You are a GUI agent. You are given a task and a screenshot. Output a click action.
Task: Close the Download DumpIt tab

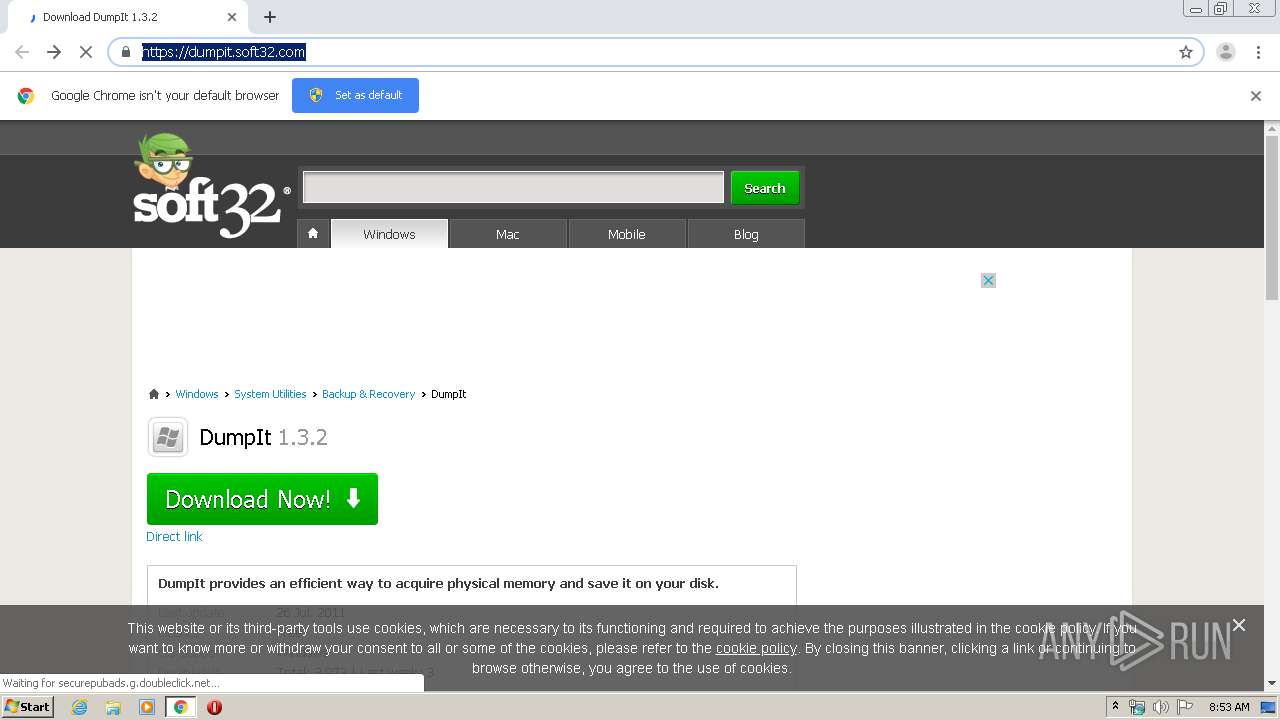(232, 17)
